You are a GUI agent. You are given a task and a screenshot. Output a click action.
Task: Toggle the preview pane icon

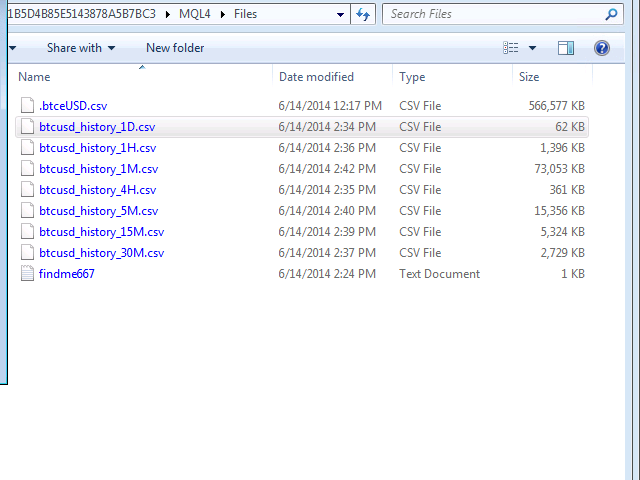tap(566, 48)
